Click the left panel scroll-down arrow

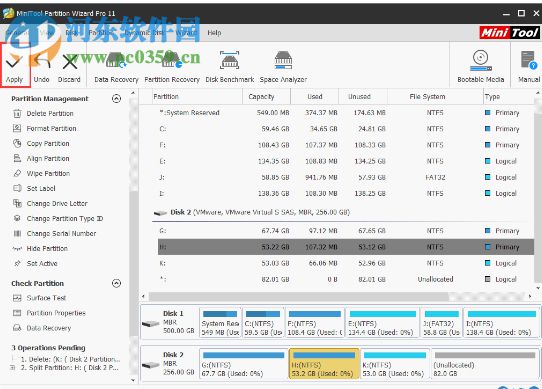click(x=133, y=380)
